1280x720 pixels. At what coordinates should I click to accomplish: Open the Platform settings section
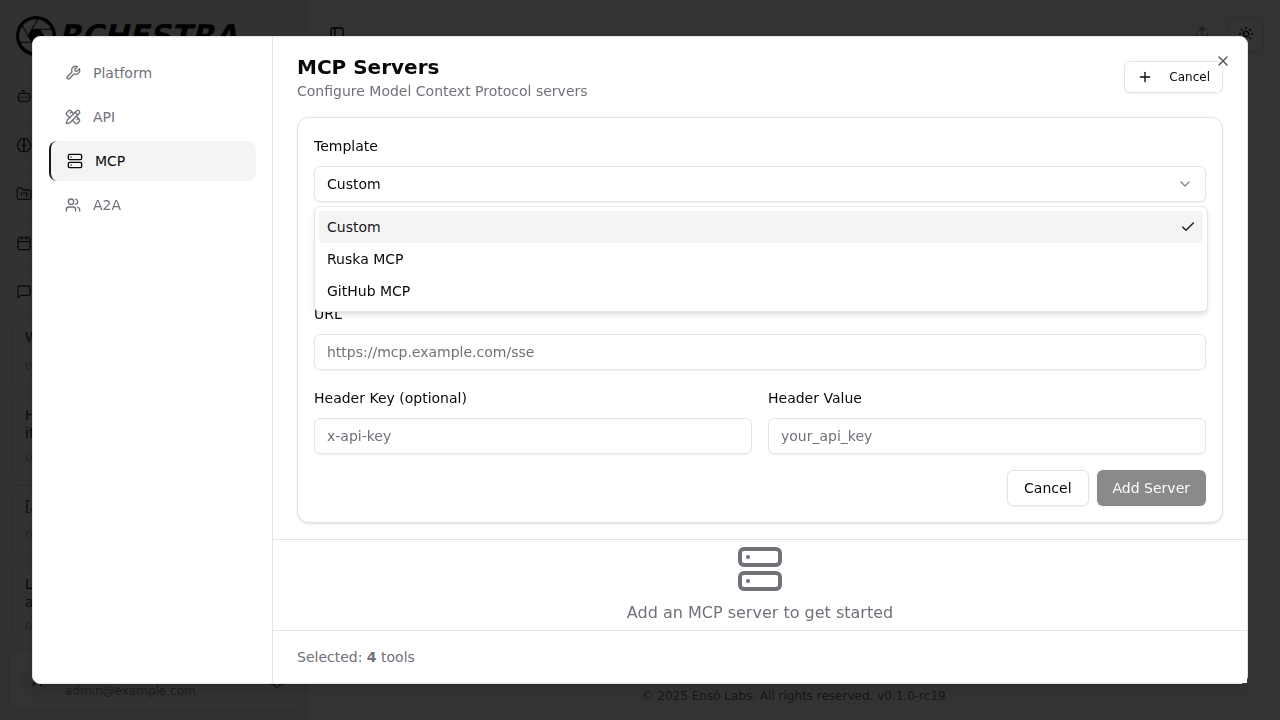[152, 73]
